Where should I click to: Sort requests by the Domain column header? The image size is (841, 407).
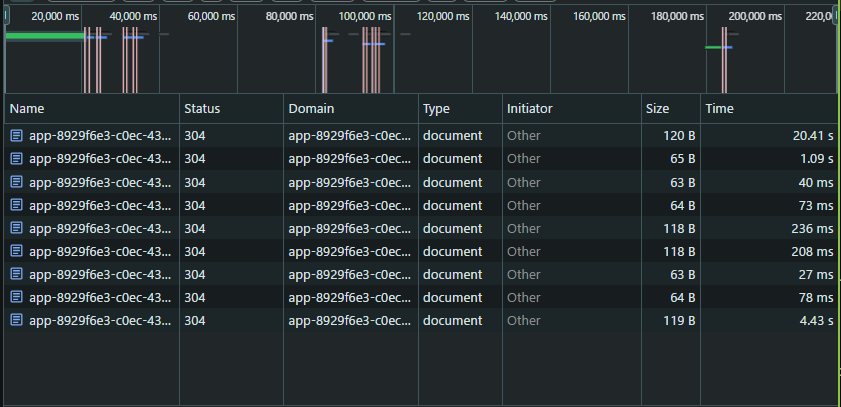(351, 109)
